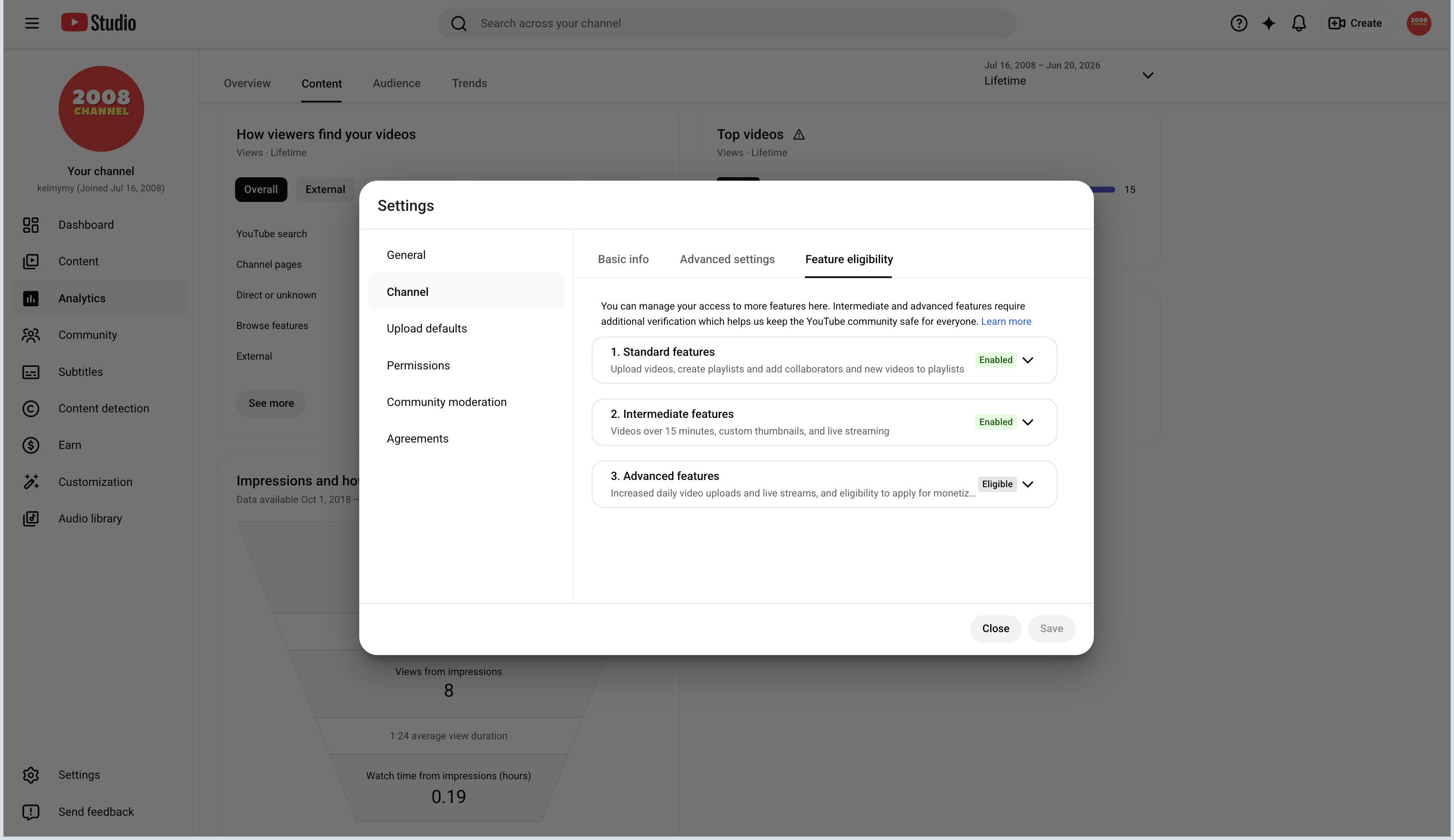Expand the Advanced features section

tap(1028, 484)
